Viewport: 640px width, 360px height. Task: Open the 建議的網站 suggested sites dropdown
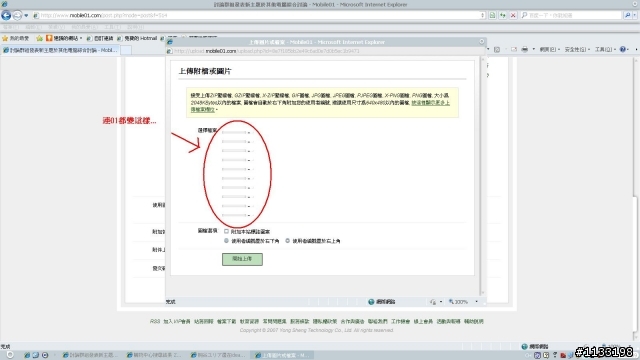[64, 38]
